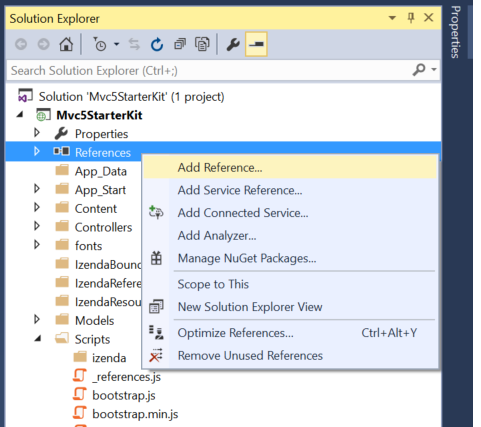
Task: Choose Remove Unused References menu item
Action: click(290, 356)
